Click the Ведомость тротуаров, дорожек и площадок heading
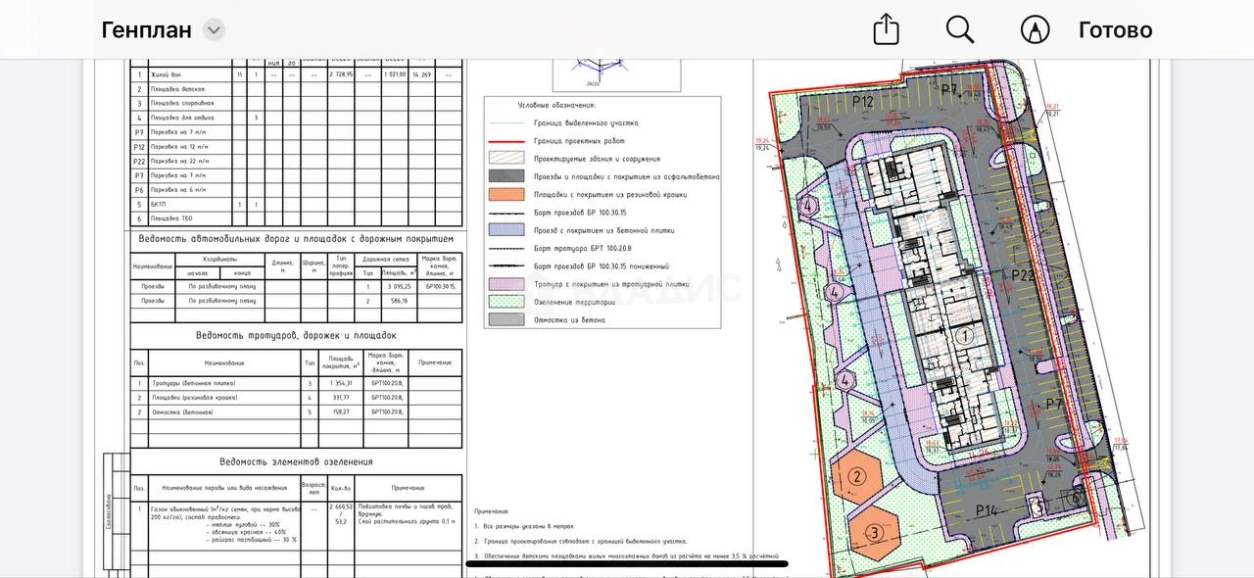Image resolution: width=1254 pixels, height=578 pixels. coord(296,336)
